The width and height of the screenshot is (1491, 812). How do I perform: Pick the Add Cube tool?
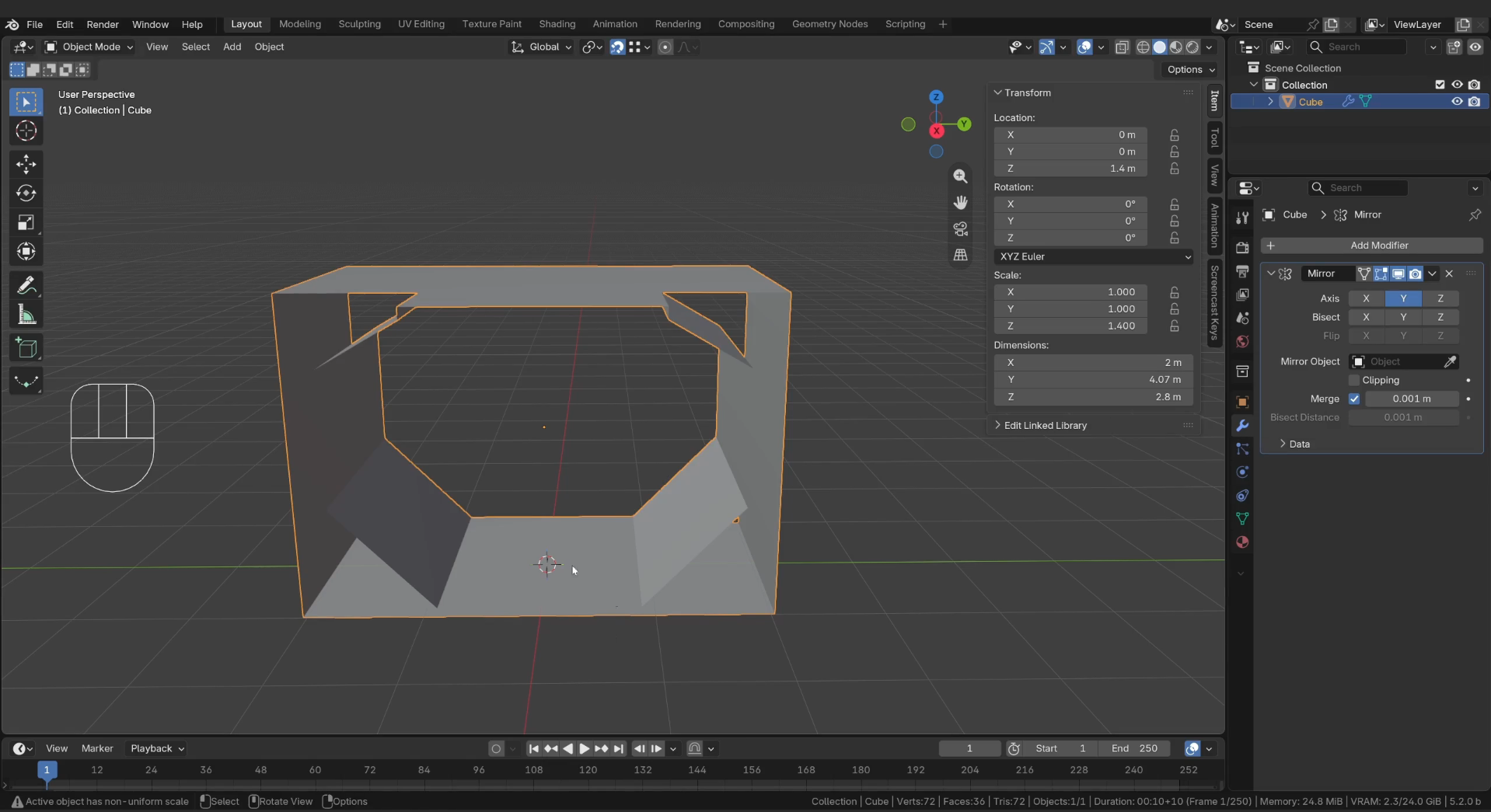tap(26, 348)
